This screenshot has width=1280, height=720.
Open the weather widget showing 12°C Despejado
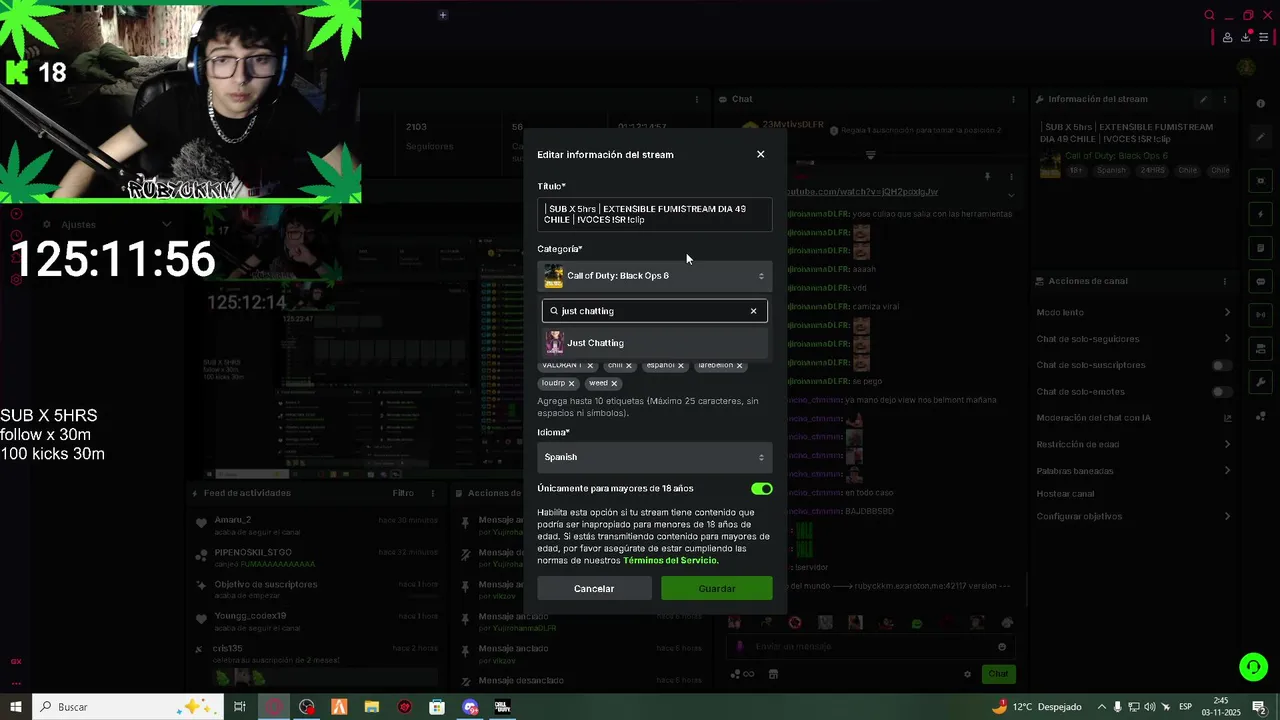(1036, 707)
